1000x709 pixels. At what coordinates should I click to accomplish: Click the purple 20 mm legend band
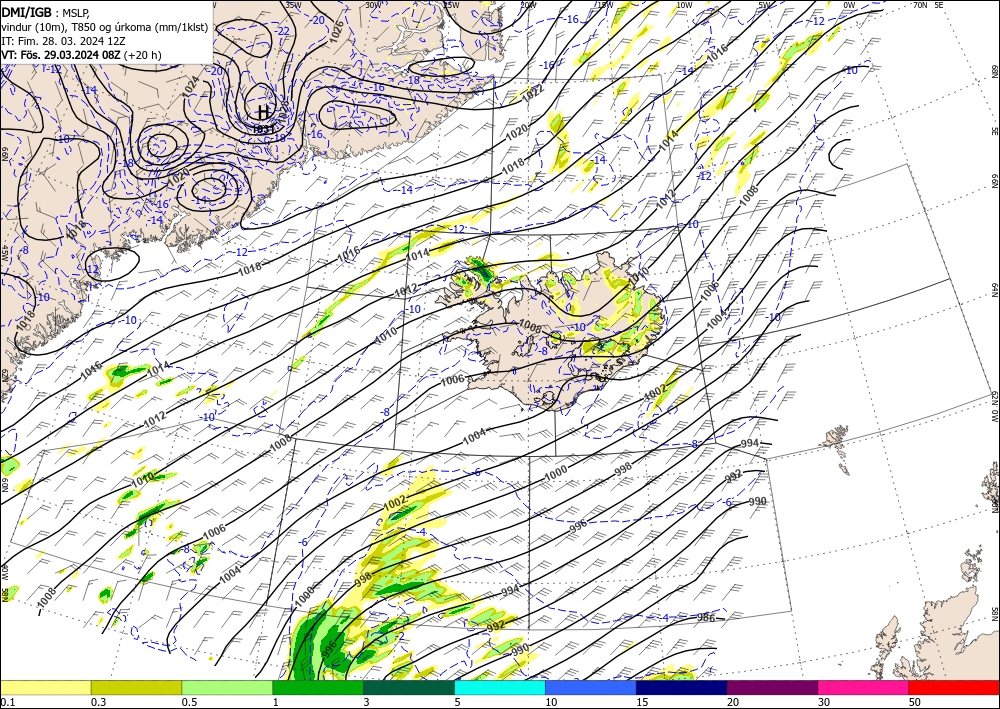[772, 687]
